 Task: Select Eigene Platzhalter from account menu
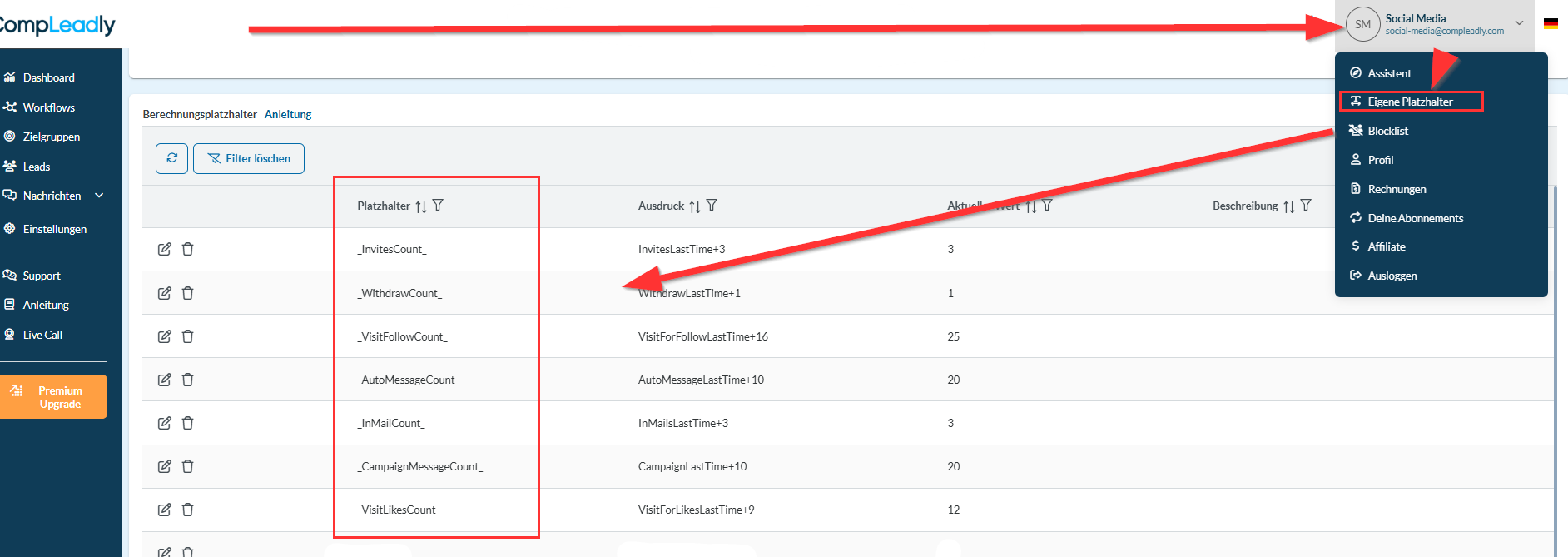point(1410,102)
